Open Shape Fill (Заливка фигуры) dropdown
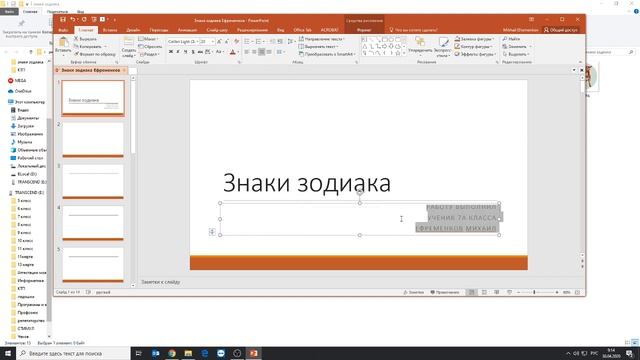 click(474, 39)
